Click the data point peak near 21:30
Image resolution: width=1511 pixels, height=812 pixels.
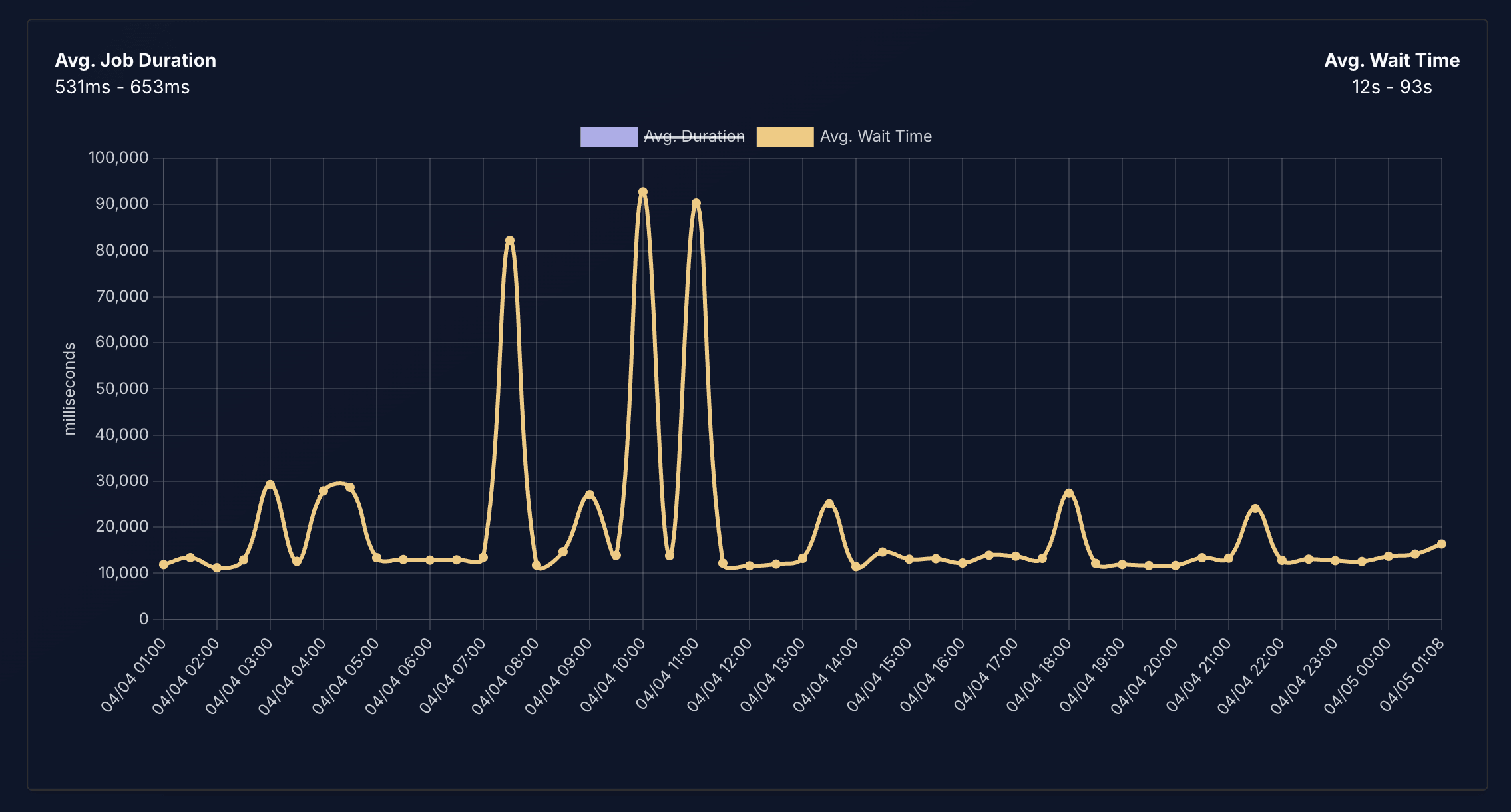(1255, 508)
